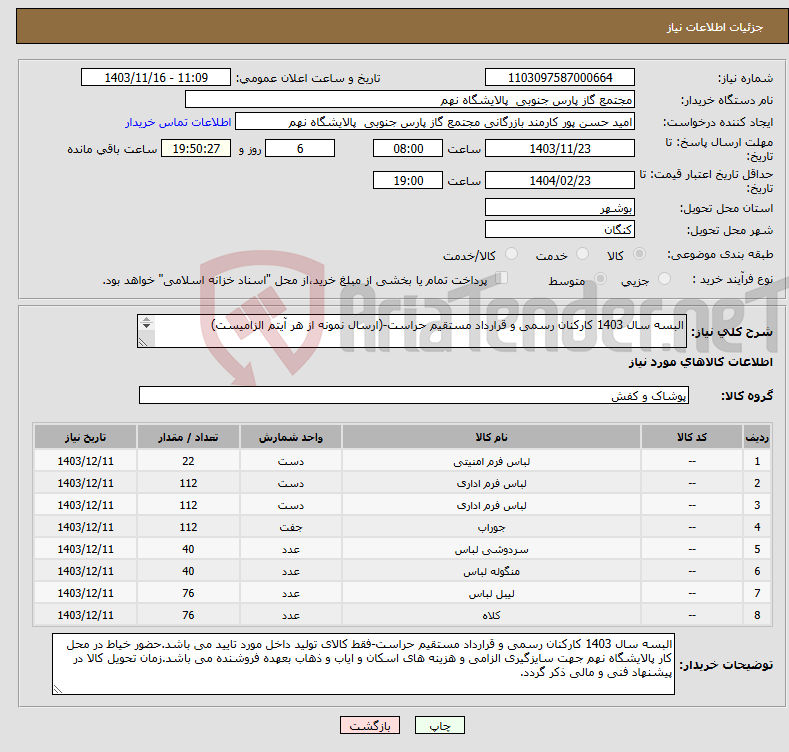Open اطلاعات تماس خریدار link
Viewport: 789px width, 752px height.
pyautogui.click(x=178, y=122)
